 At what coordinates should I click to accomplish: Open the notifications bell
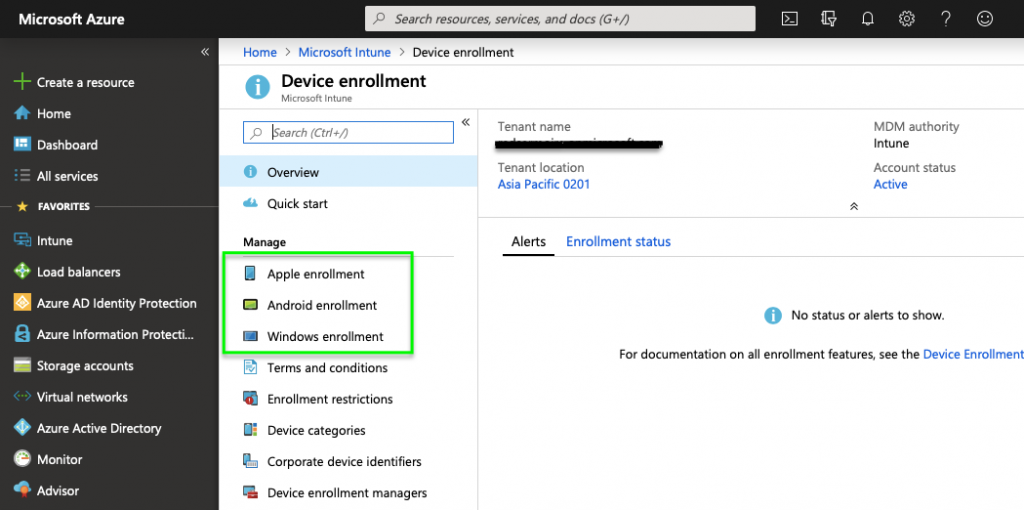point(867,19)
